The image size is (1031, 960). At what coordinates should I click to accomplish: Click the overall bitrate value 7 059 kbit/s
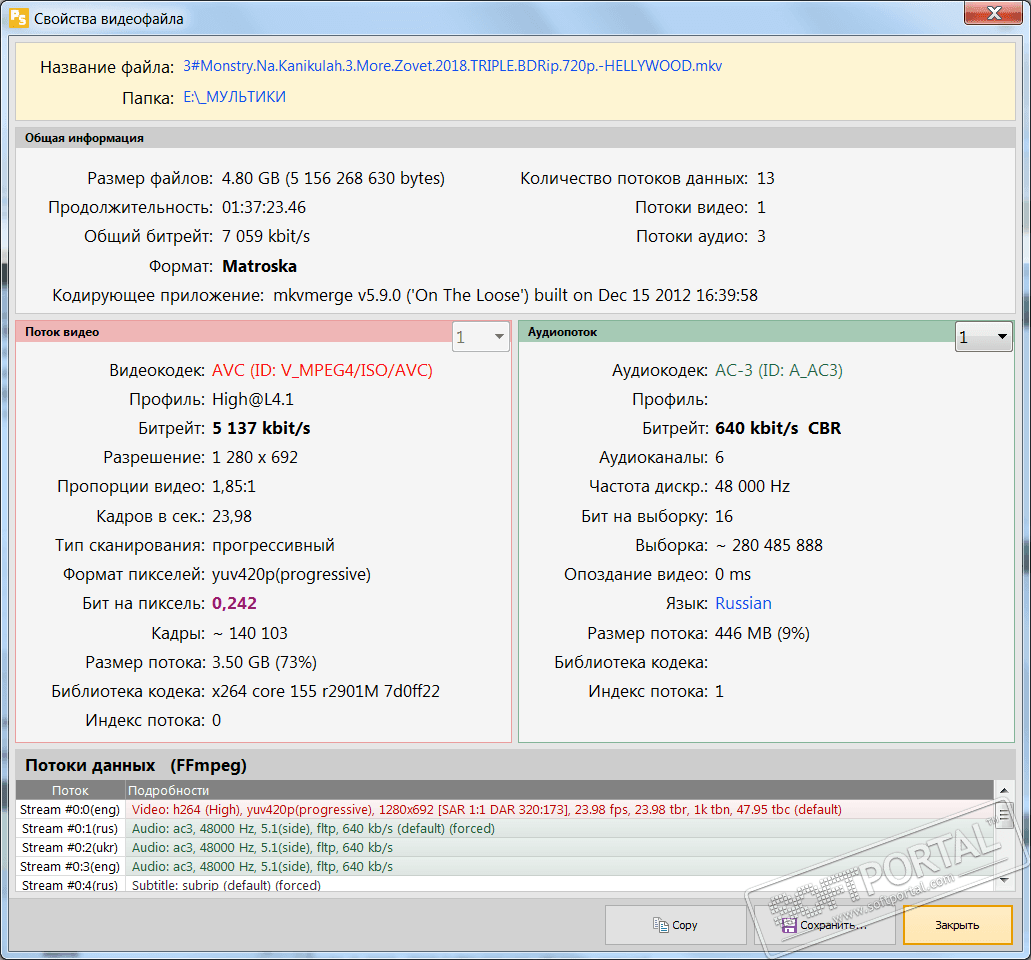[x=266, y=236]
